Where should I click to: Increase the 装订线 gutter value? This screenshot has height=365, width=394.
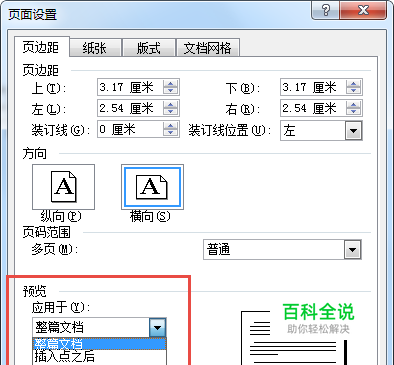pos(171,125)
